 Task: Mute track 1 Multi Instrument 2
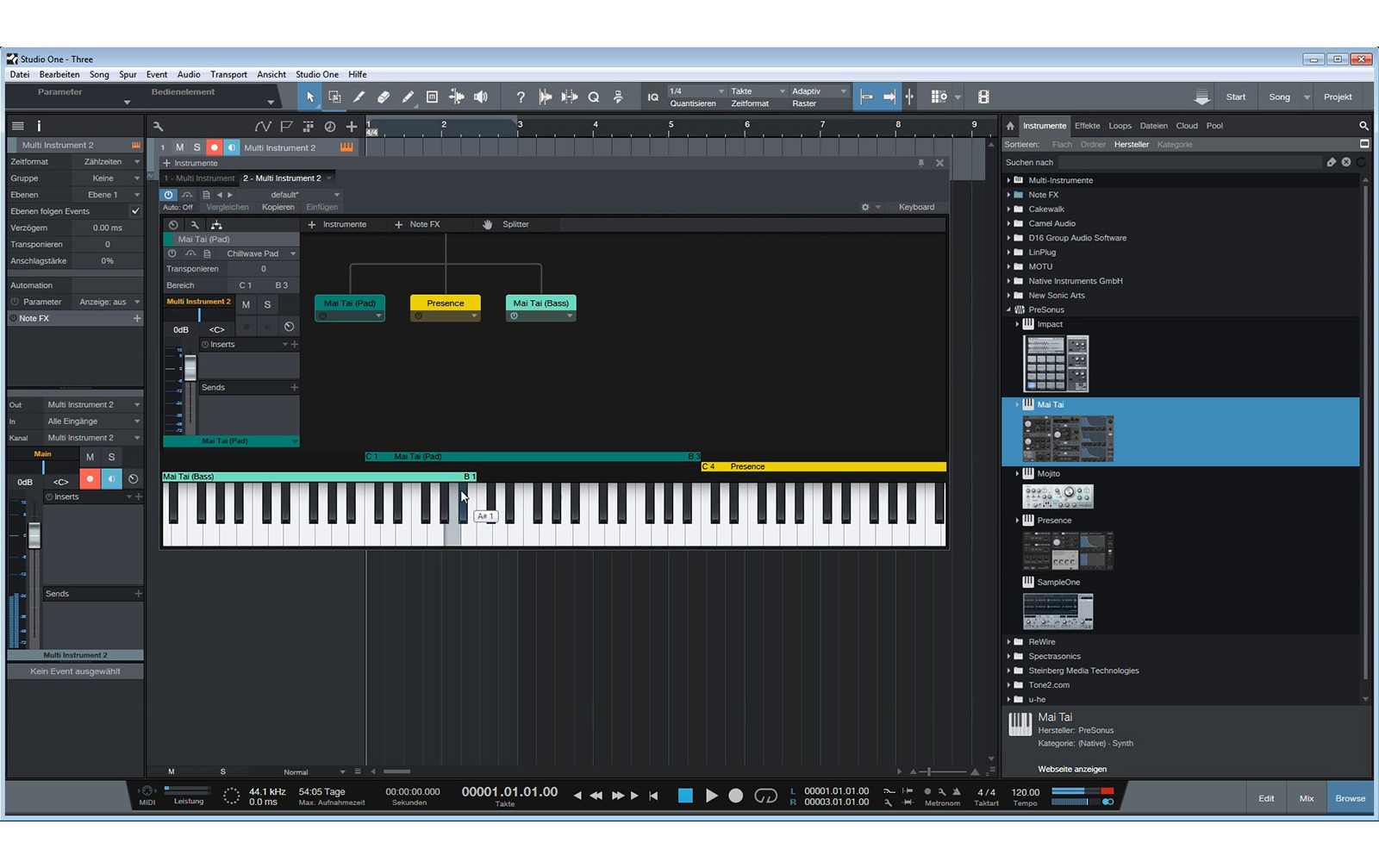tap(180, 147)
